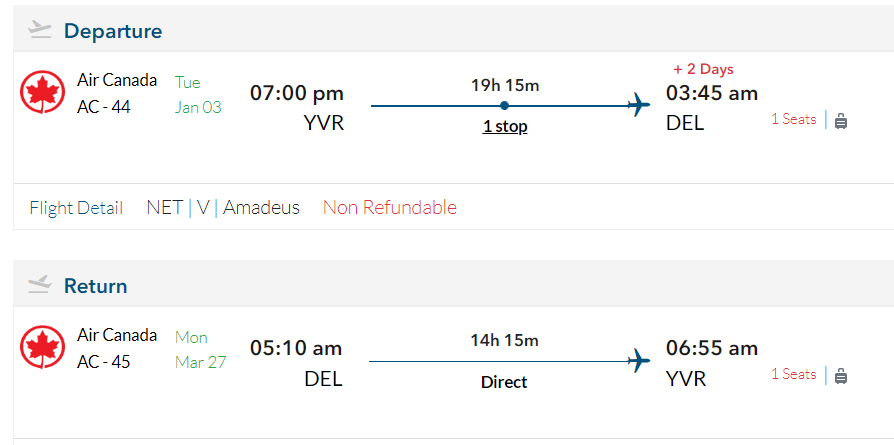
Task: Click flight number AC - 44
Action: (x=103, y=107)
